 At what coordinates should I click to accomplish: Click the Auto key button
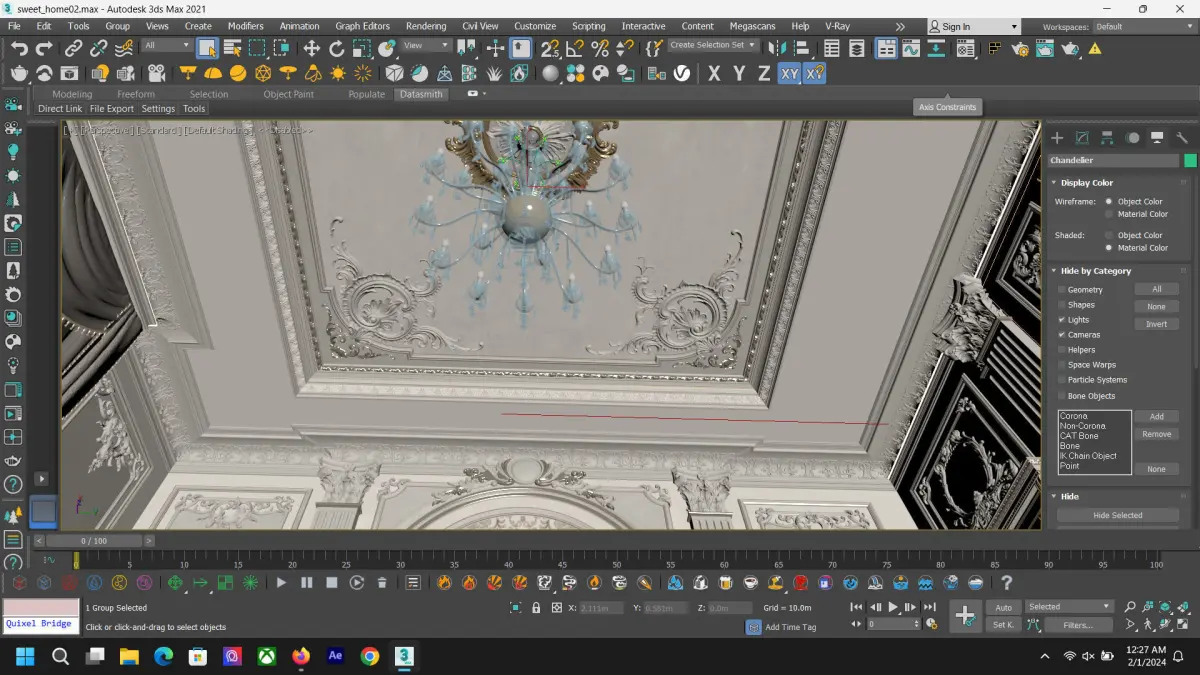click(1003, 607)
